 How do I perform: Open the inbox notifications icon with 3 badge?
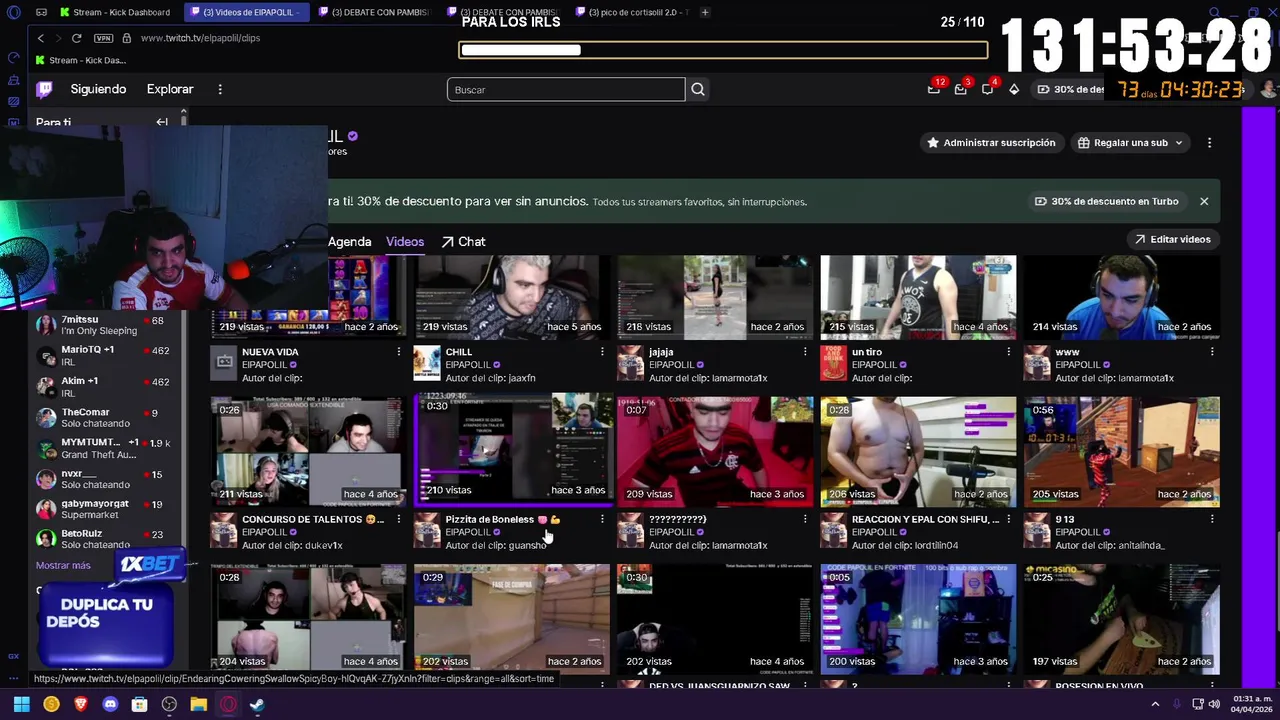(x=961, y=89)
